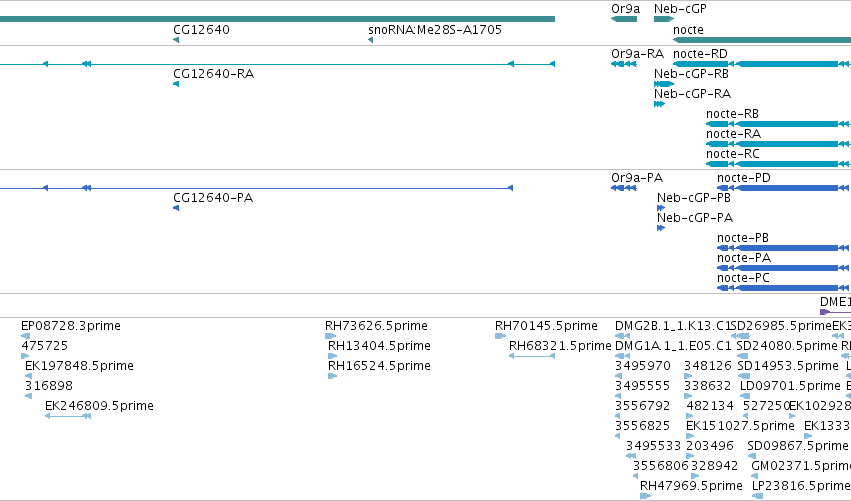The width and height of the screenshot is (851, 501).
Task: Click the RH47969.5prime EST label
Action: 691,486
